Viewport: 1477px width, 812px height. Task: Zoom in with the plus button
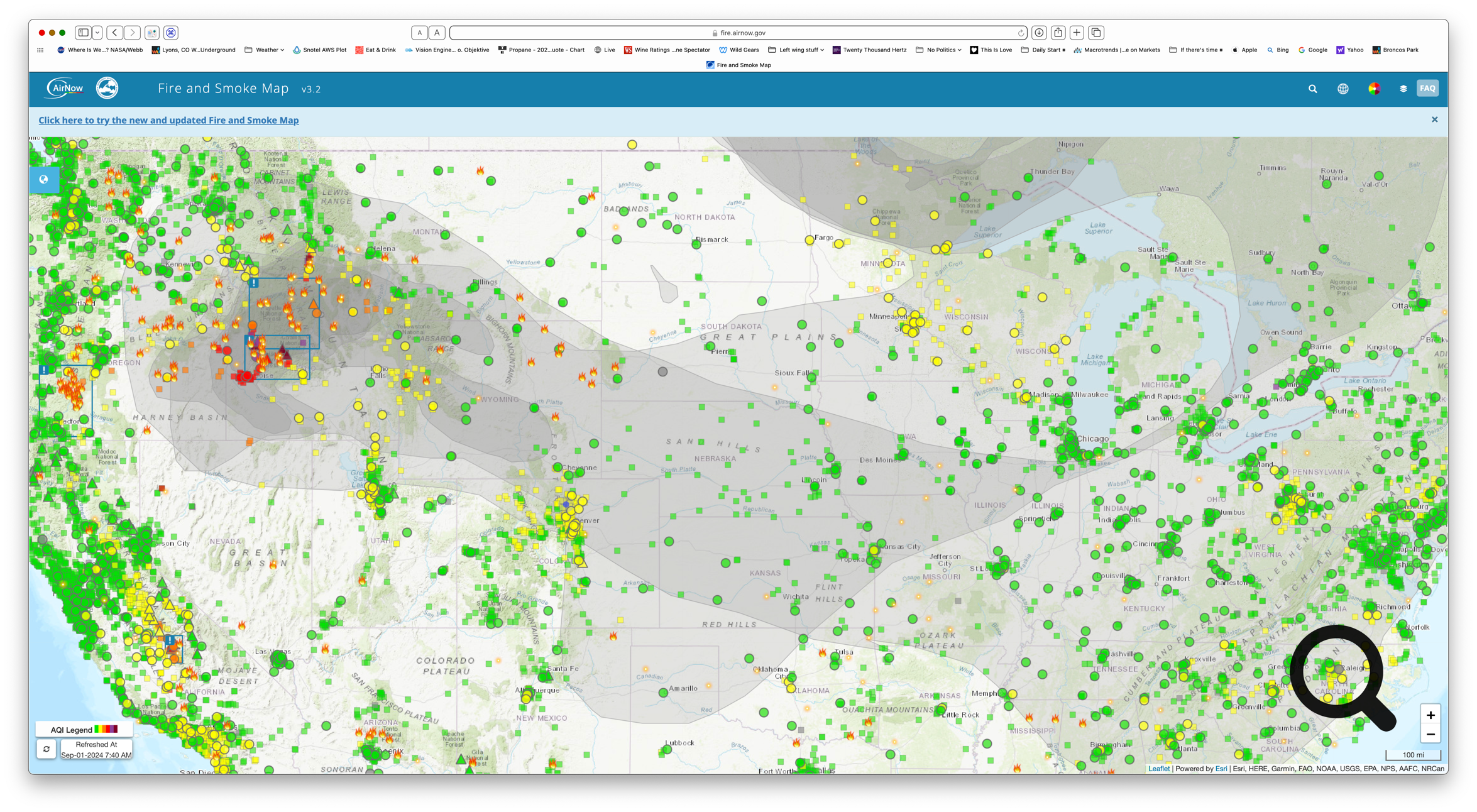(x=1430, y=715)
